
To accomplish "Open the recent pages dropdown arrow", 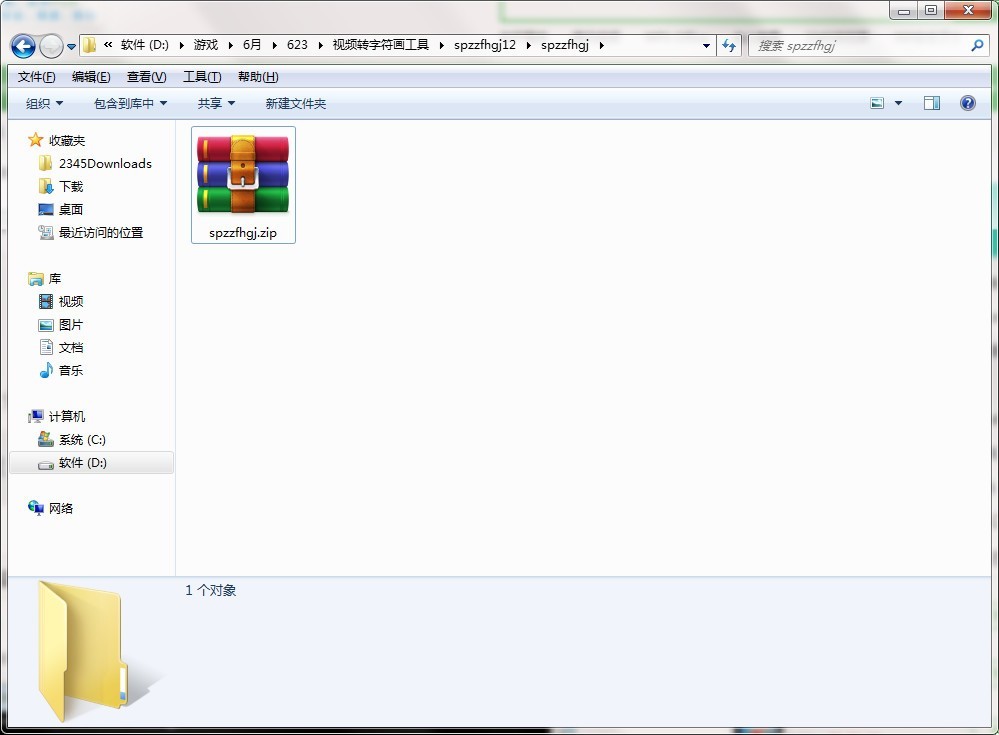I will pos(71,46).
